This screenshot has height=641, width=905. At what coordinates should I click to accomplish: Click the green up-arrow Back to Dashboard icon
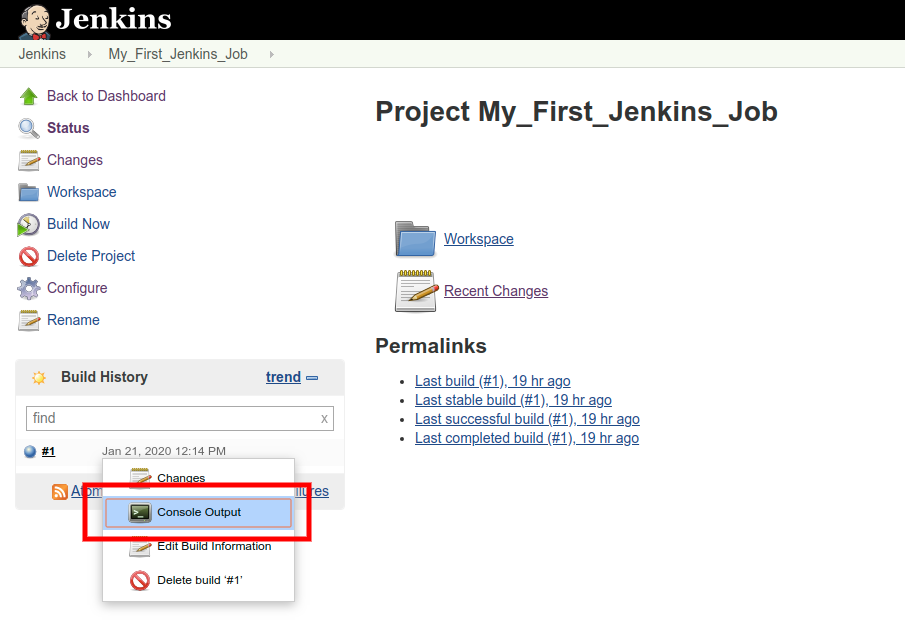[x=29, y=96]
